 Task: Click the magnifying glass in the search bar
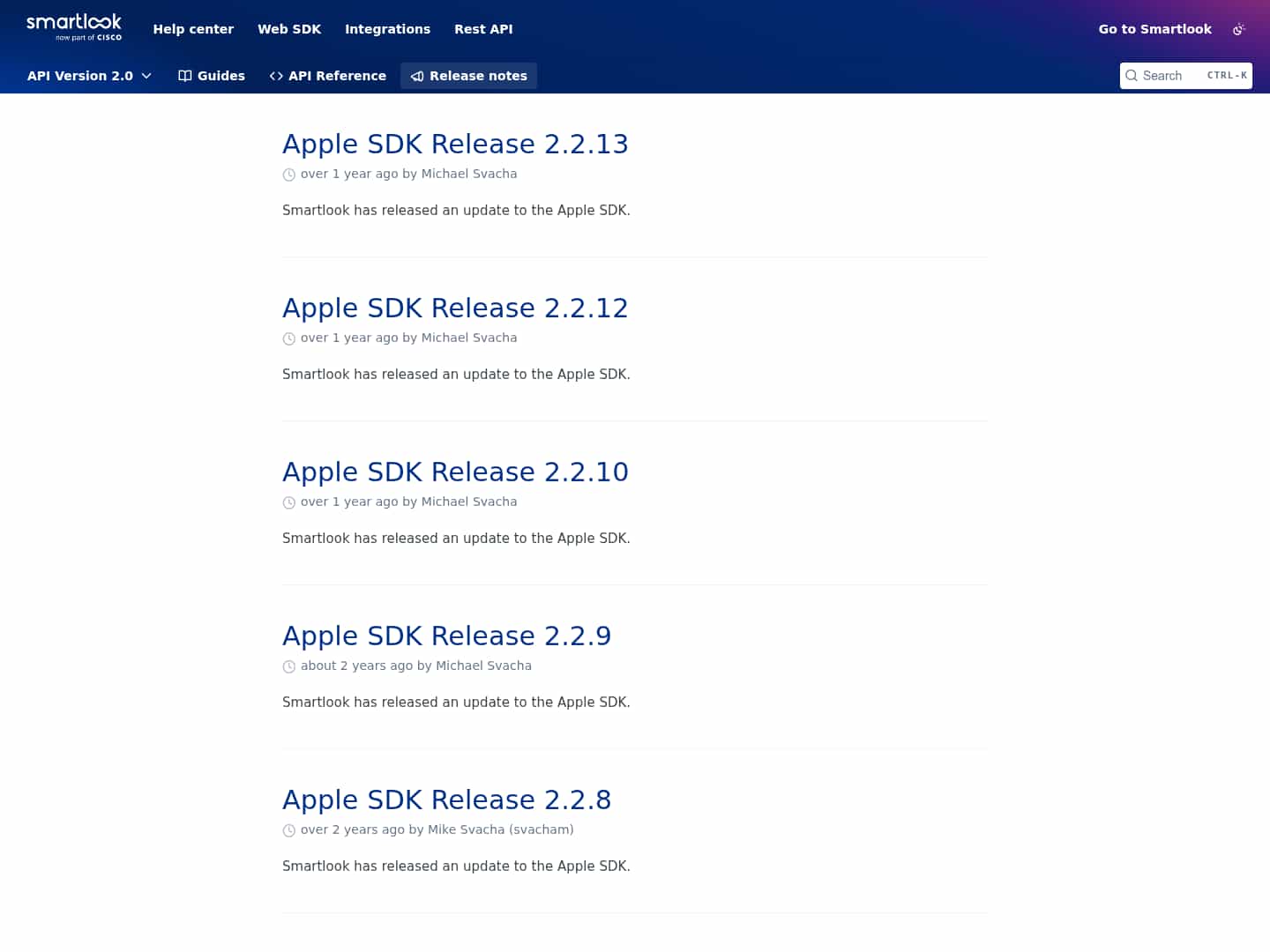click(x=1132, y=76)
